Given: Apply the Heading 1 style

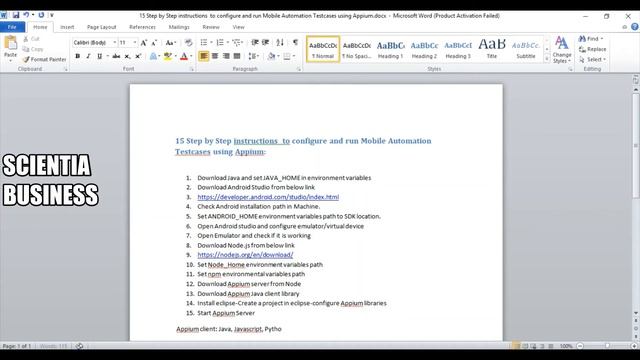Looking at the screenshot, I should coord(390,49).
